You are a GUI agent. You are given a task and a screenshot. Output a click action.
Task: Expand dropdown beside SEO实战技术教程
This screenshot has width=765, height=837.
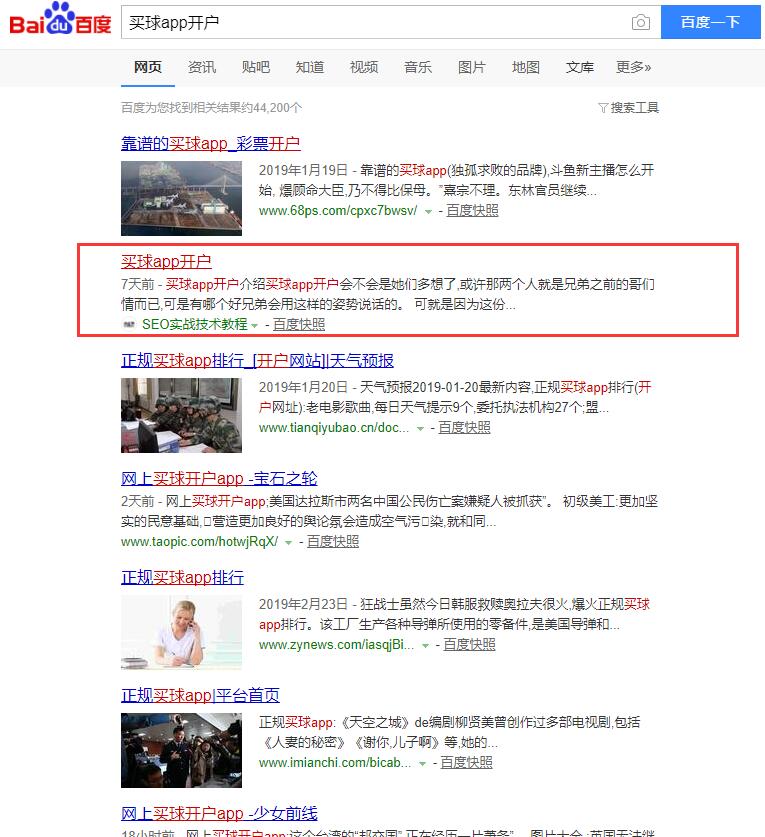coord(254,325)
